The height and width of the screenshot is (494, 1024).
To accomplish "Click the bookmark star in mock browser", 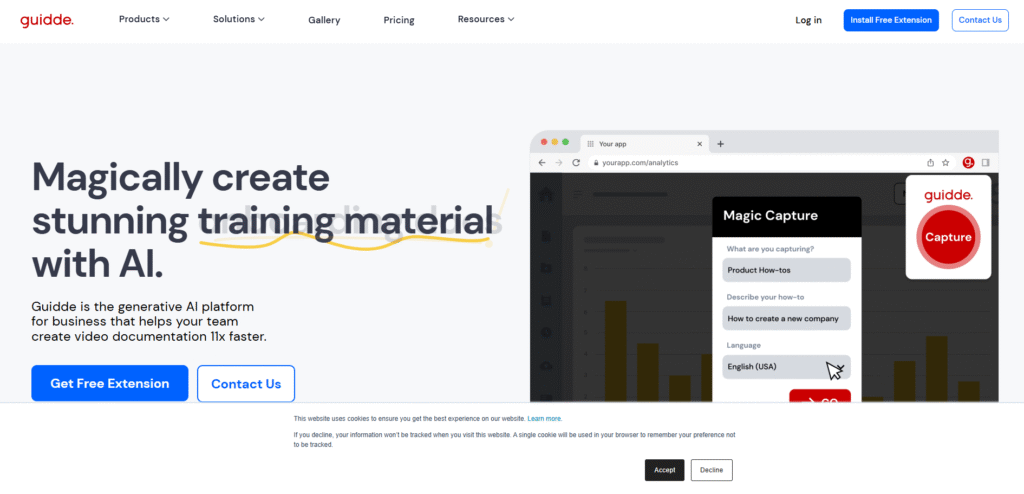I will (946, 162).
